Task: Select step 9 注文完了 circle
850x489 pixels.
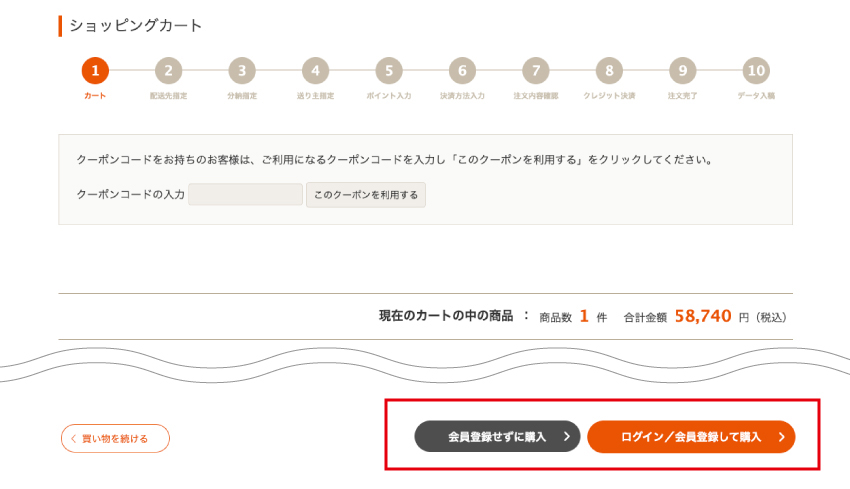Action: [682, 71]
